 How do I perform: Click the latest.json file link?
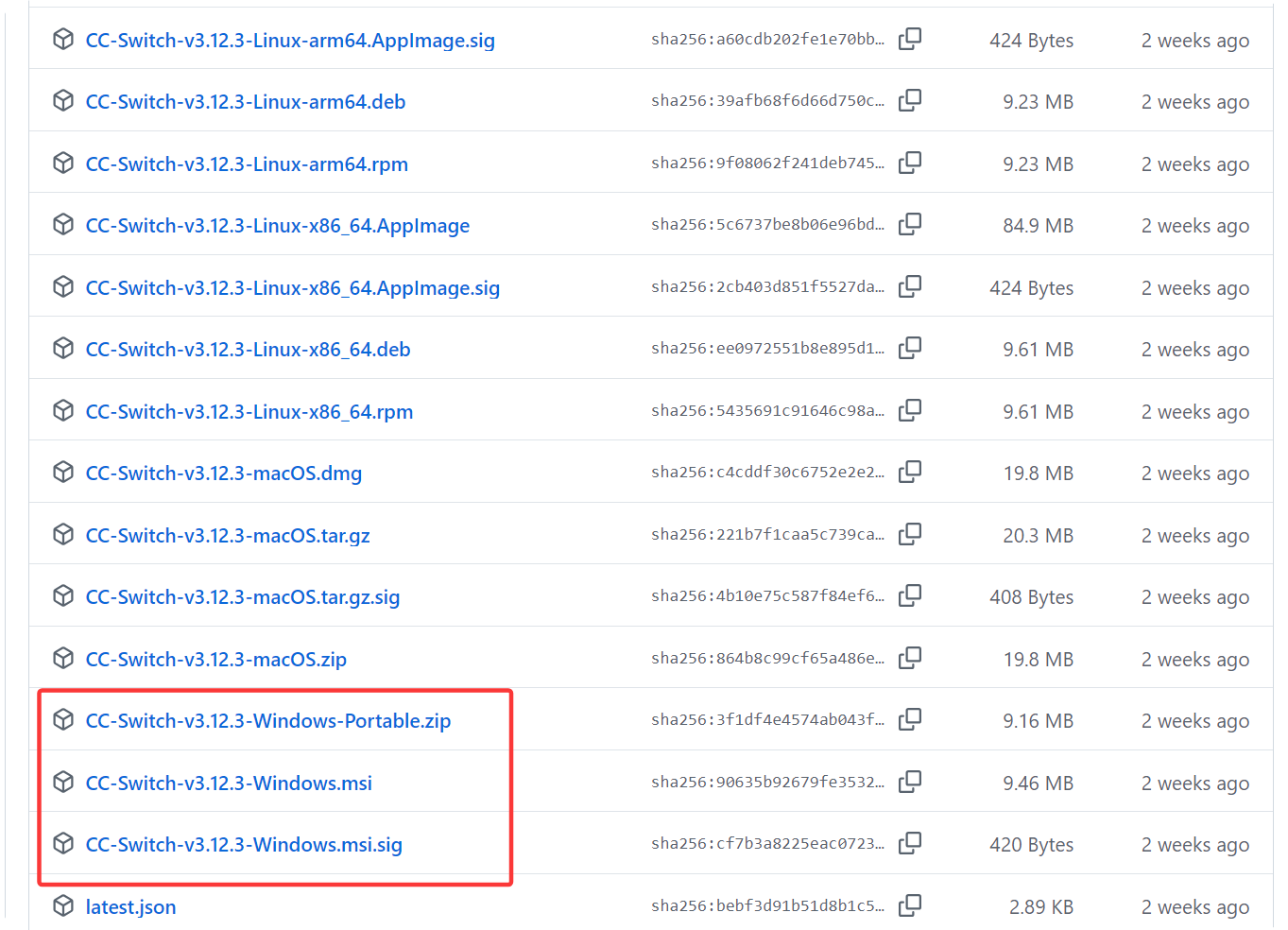point(130,907)
